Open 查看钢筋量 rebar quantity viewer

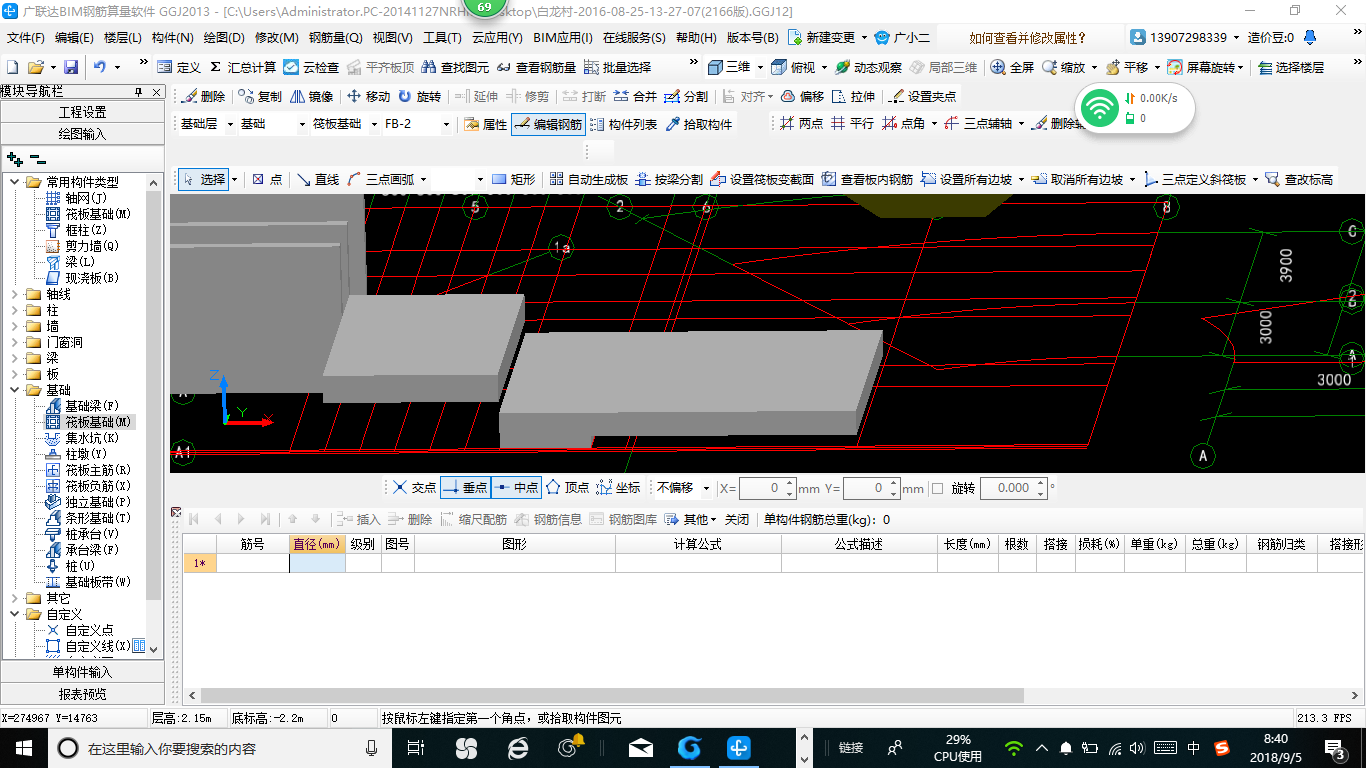(536, 67)
